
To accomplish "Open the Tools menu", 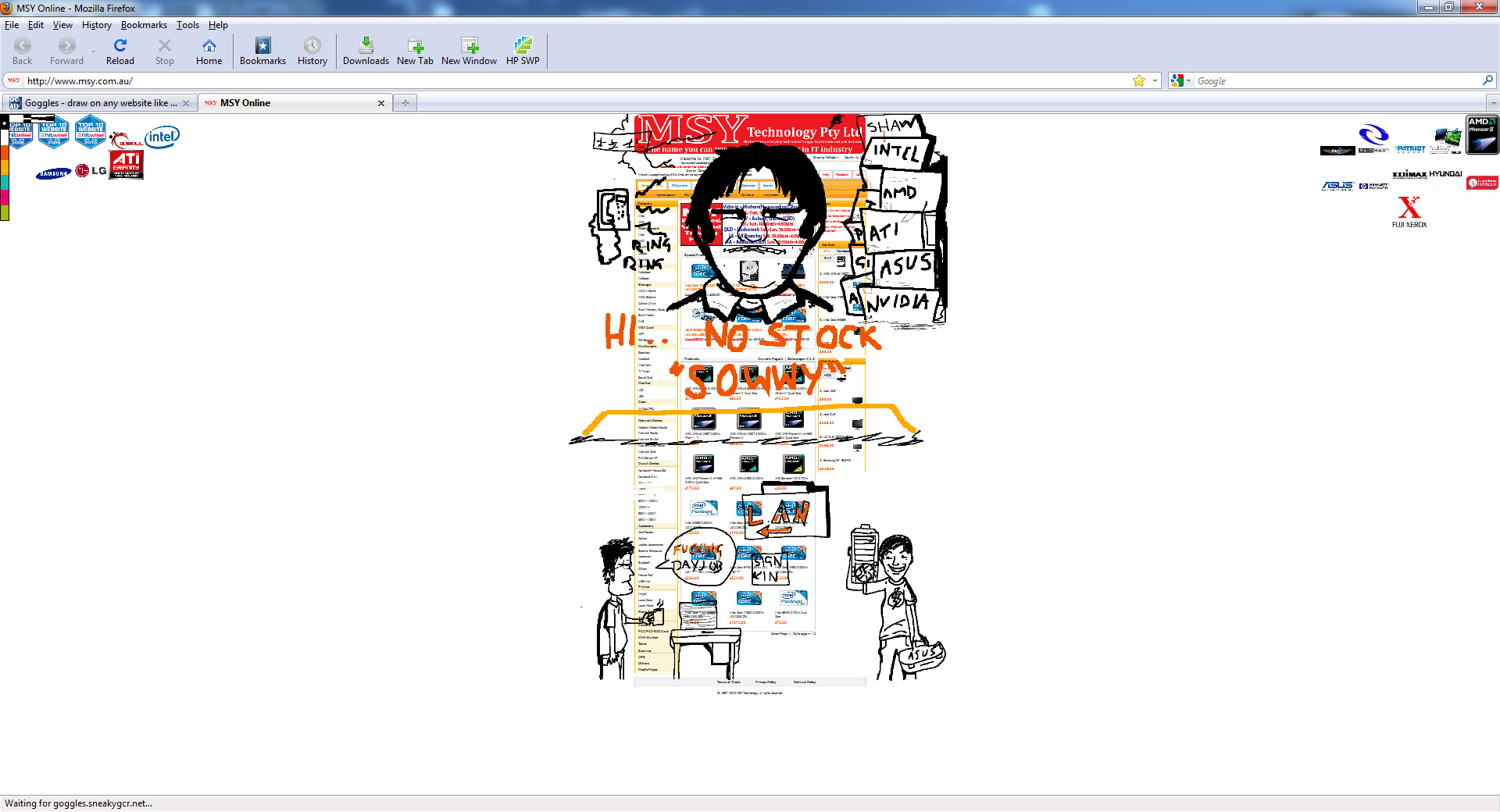I will coord(187,25).
